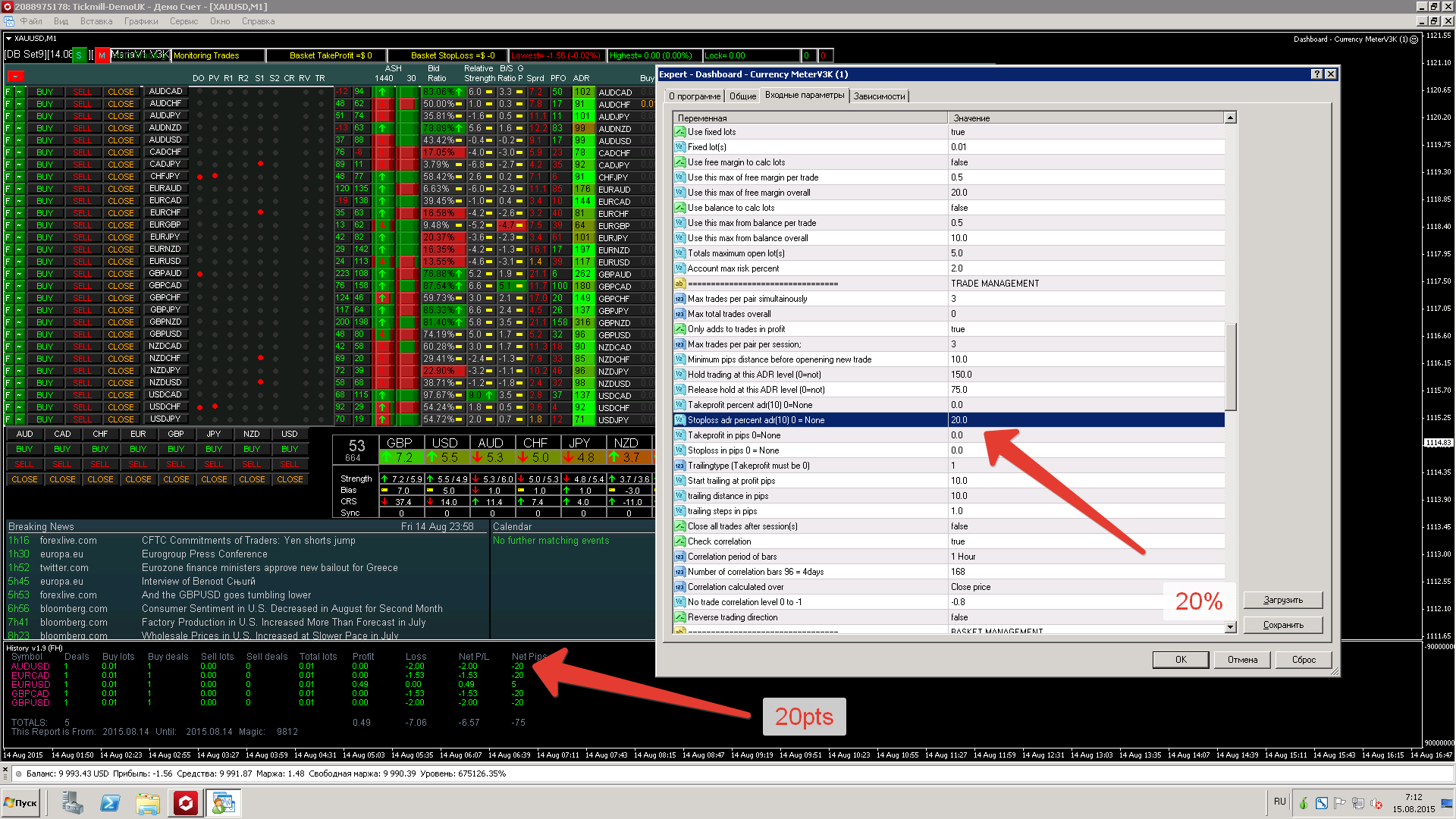
Task: Toggle the F button on the EURGBP row
Action: coord(8,225)
